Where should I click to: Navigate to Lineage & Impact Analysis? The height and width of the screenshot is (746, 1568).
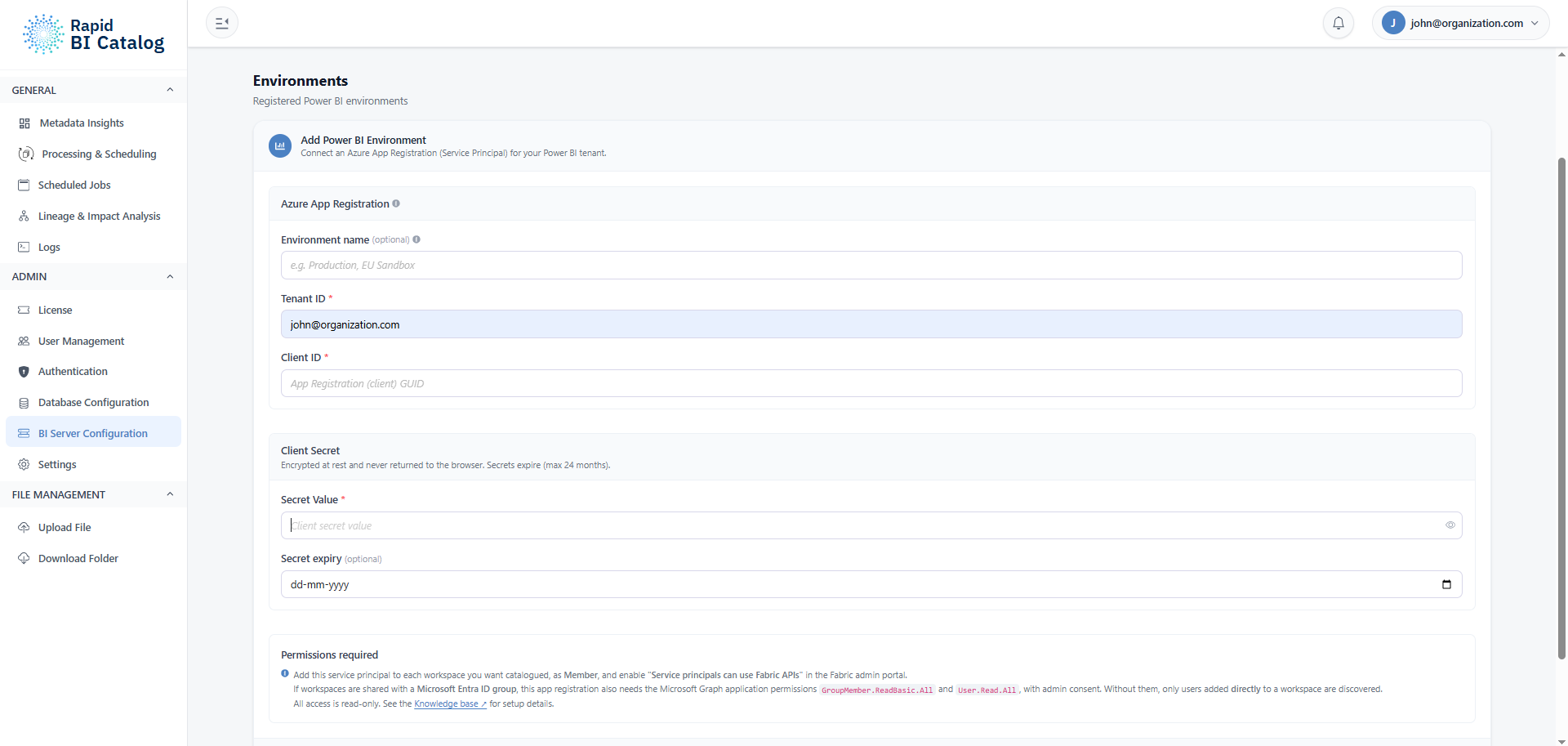[x=93, y=216]
